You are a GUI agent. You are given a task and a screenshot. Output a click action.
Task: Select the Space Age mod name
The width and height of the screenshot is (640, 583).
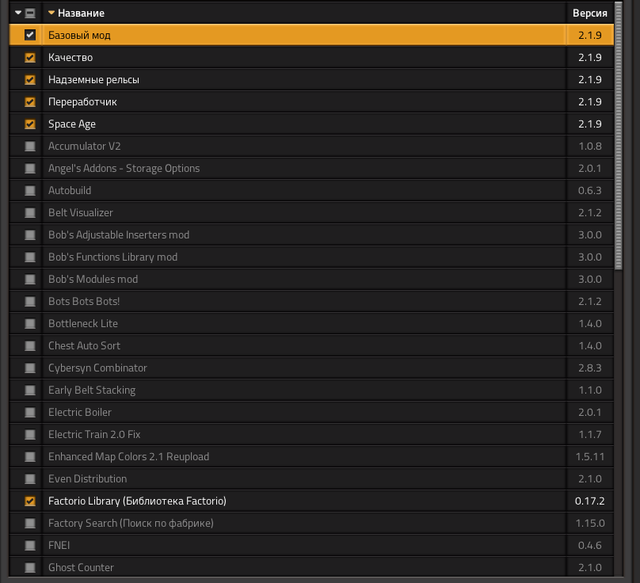click(72, 124)
